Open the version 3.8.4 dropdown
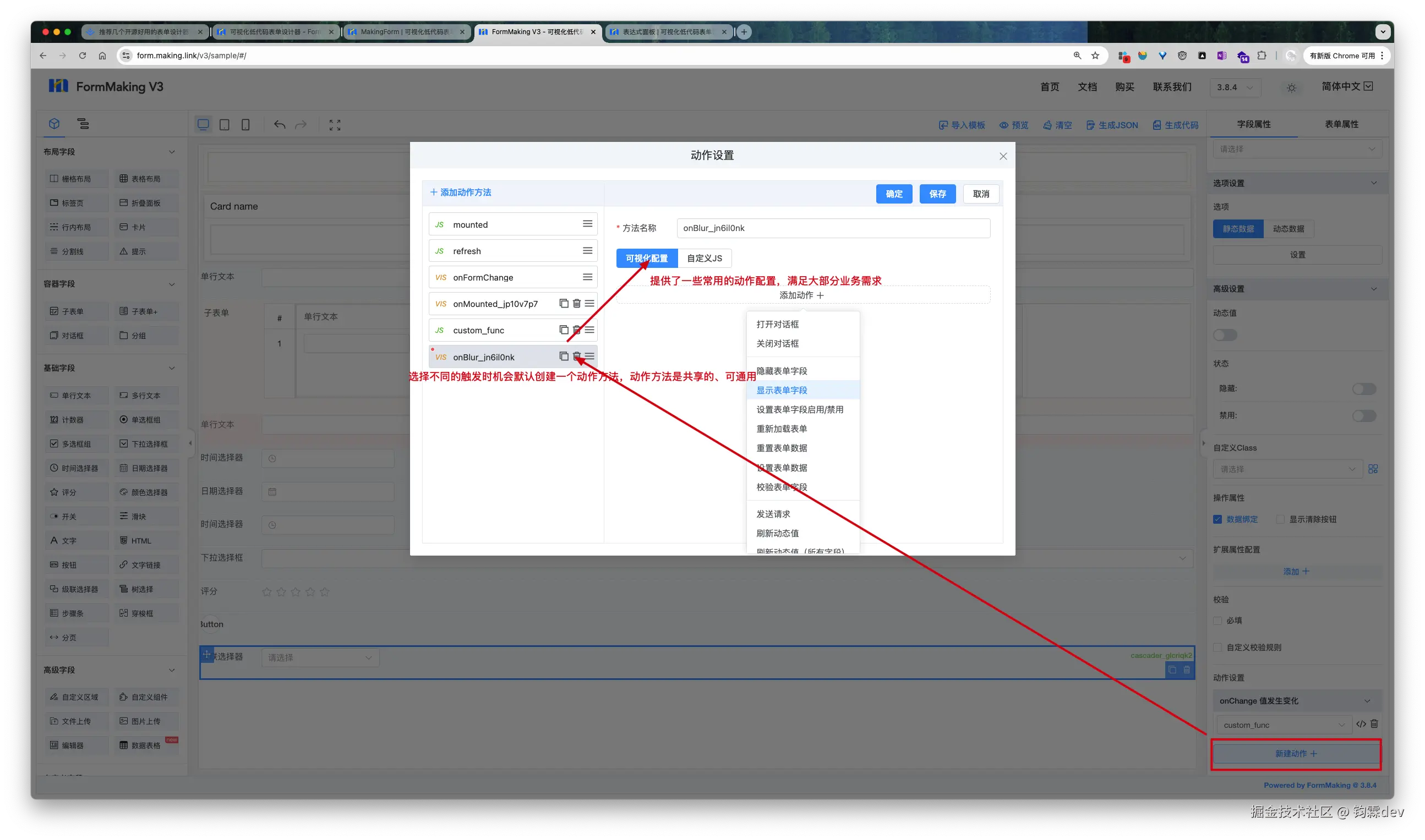The width and height of the screenshot is (1425, 840). tap(1235, 87)
